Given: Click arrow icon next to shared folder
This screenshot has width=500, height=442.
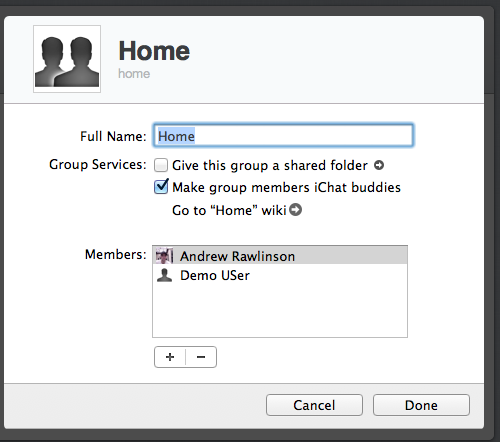Looking at the screenshot, I should (x=379, y=165).
